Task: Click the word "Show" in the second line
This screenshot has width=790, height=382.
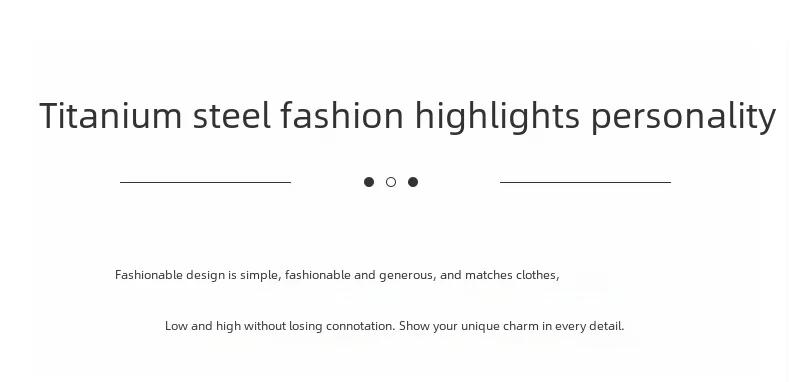Action: 414,326
